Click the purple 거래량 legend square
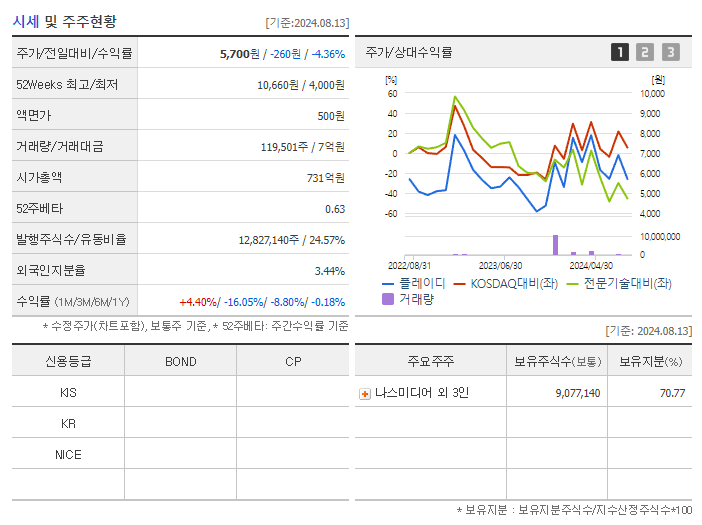Image resolution: width=702 pixels, height=525 pixels. coord(388,299)
